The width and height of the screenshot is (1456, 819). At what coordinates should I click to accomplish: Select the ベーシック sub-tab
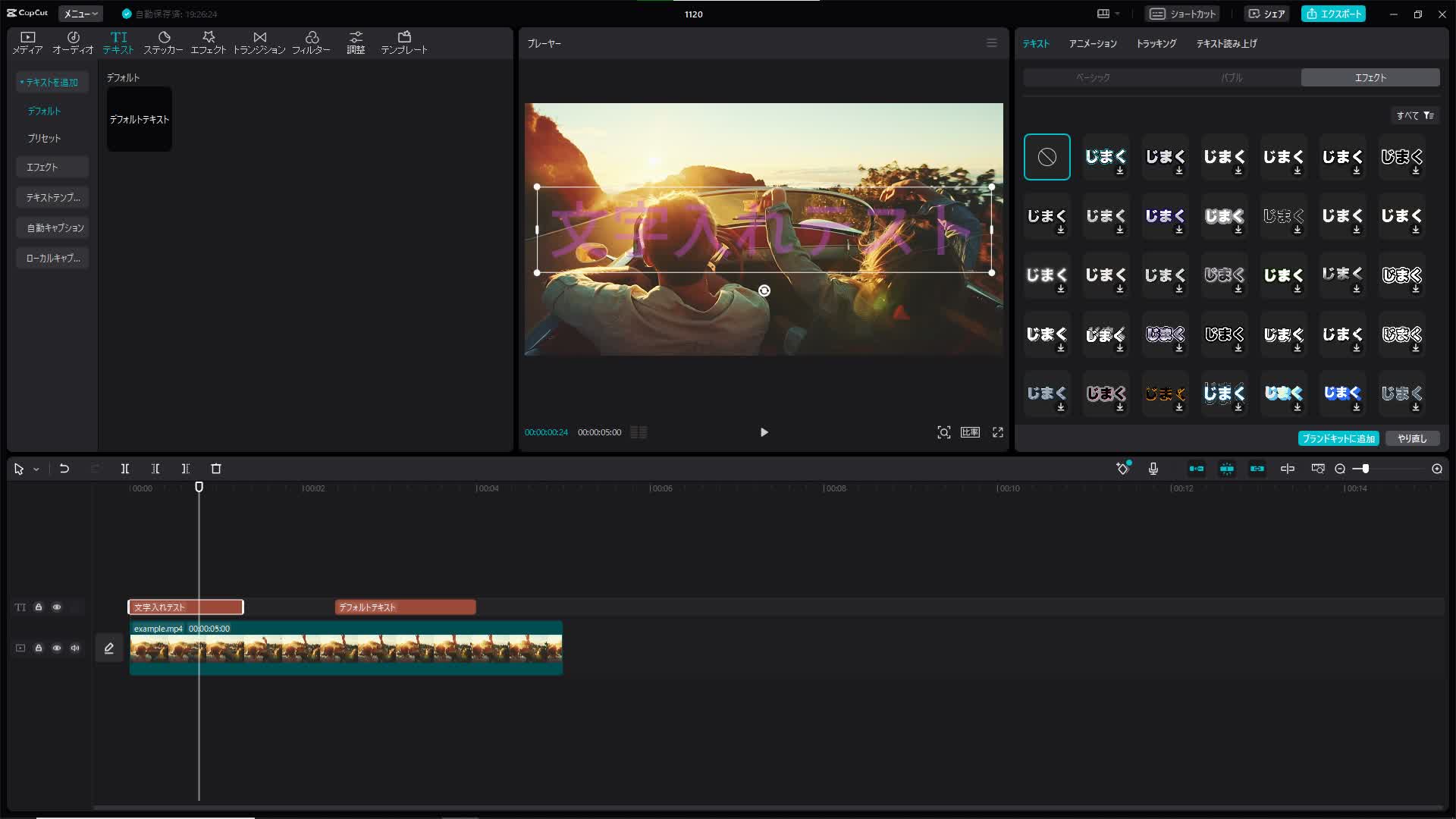1093,77
